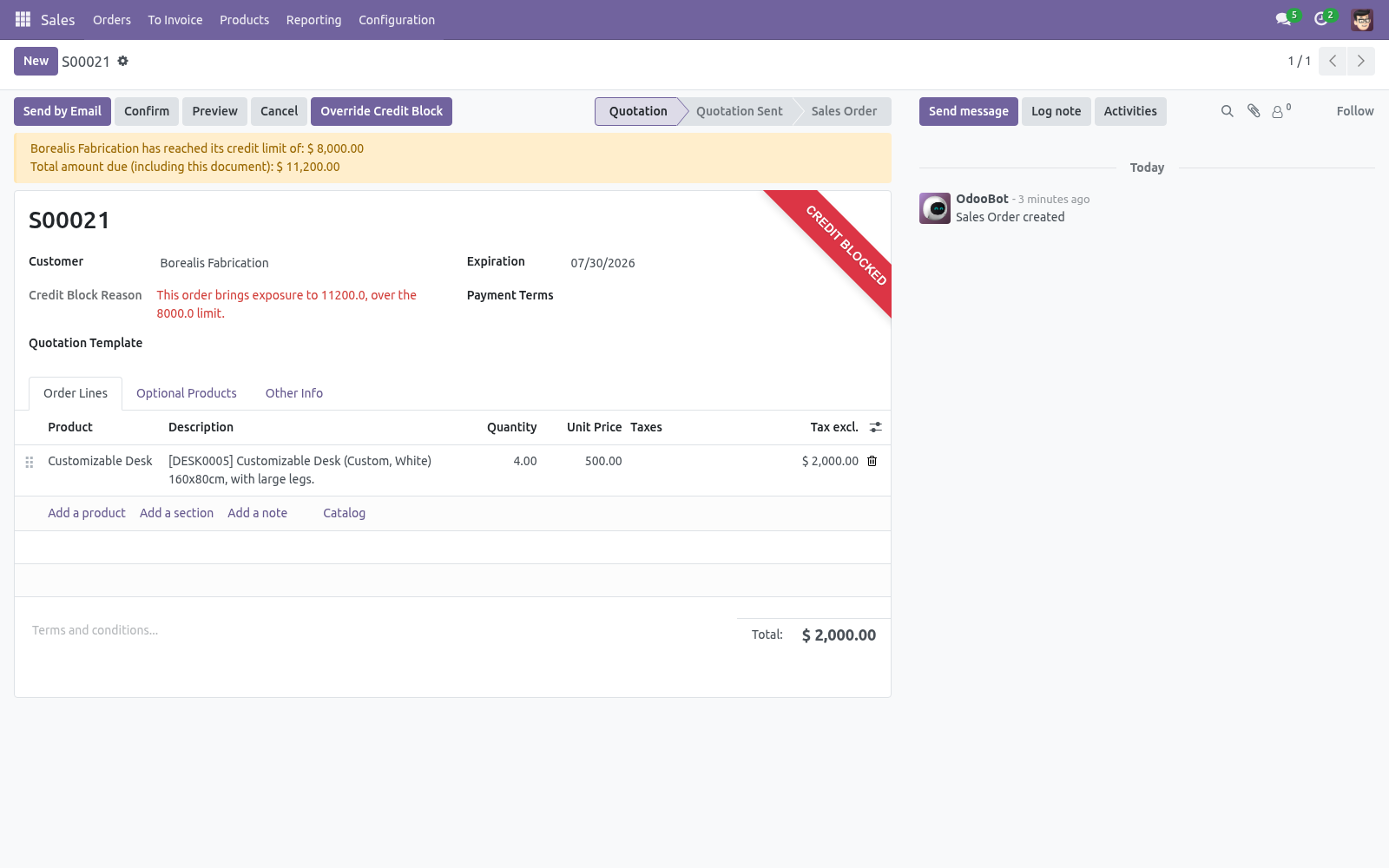Open Configuration menu

tap(397, 19)
